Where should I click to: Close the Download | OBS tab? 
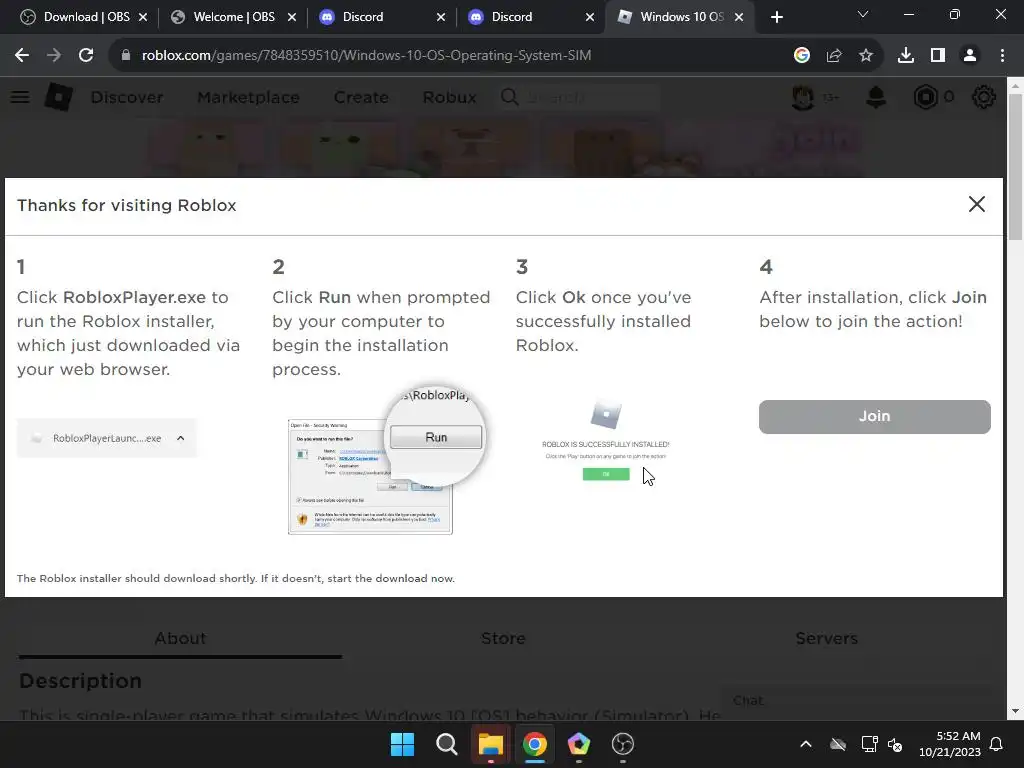coord(143,17)
